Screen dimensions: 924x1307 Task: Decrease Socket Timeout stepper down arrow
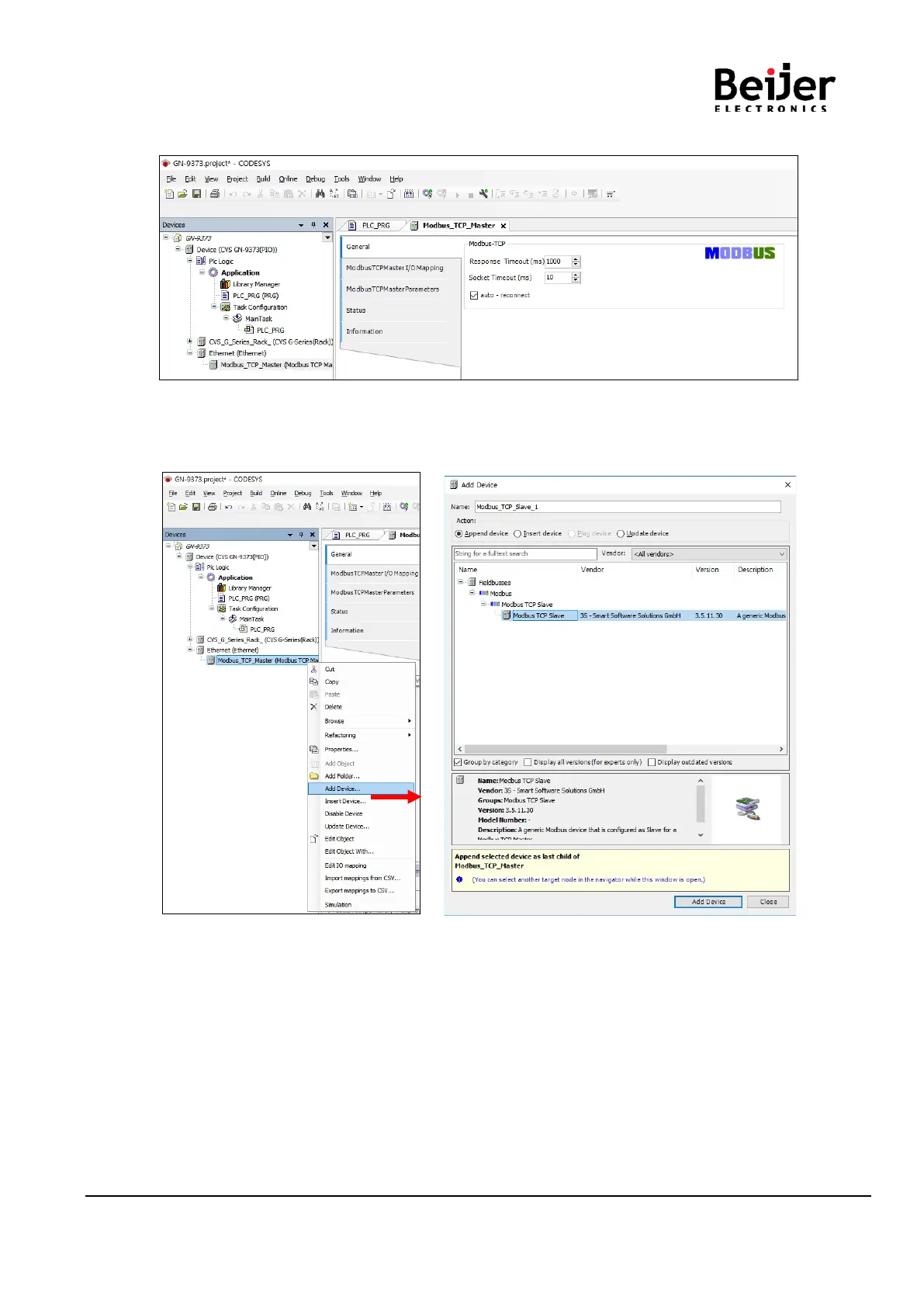[576, 280]
